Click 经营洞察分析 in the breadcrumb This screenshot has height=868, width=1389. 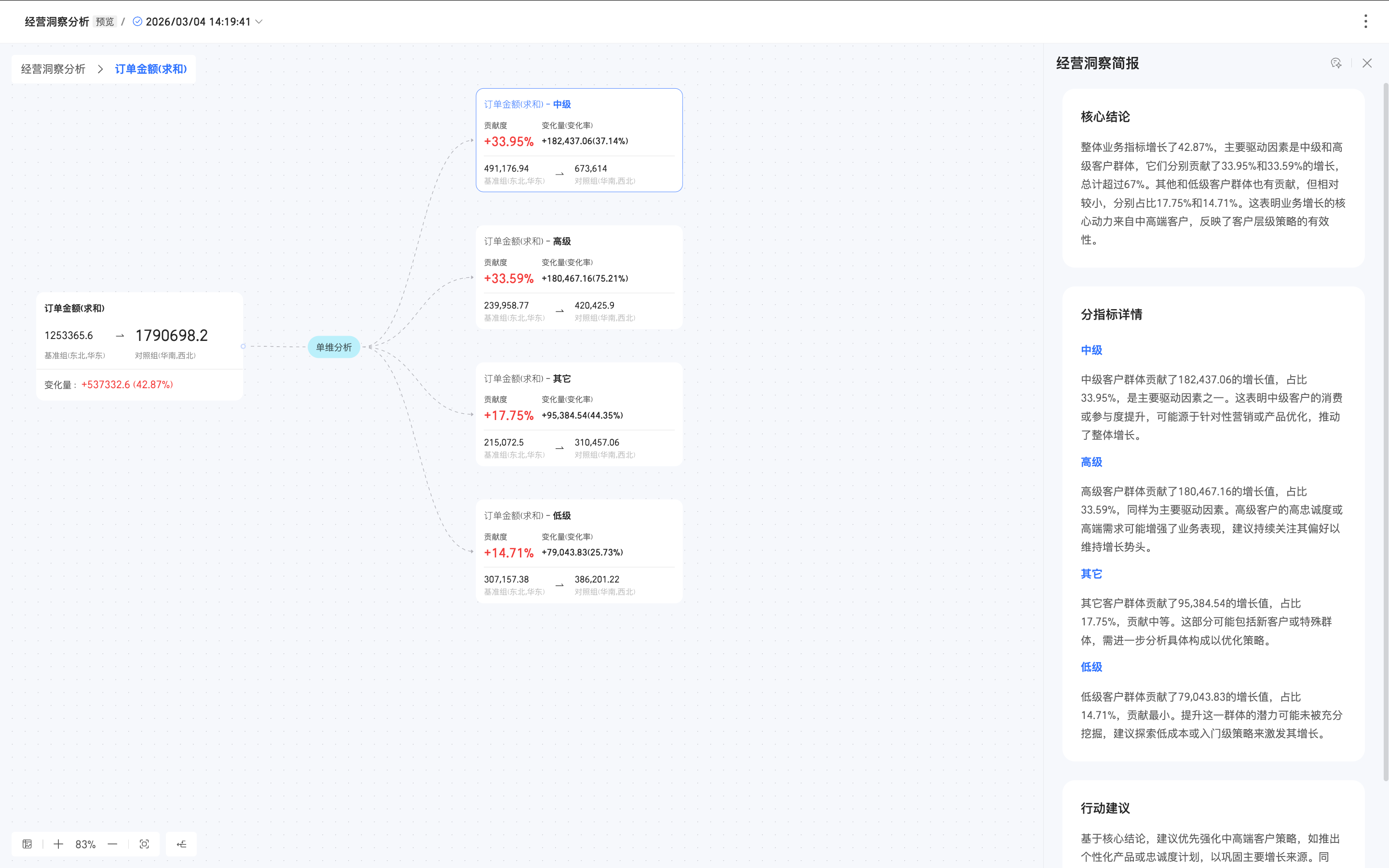pyautogui.click(x=53, y=69)
